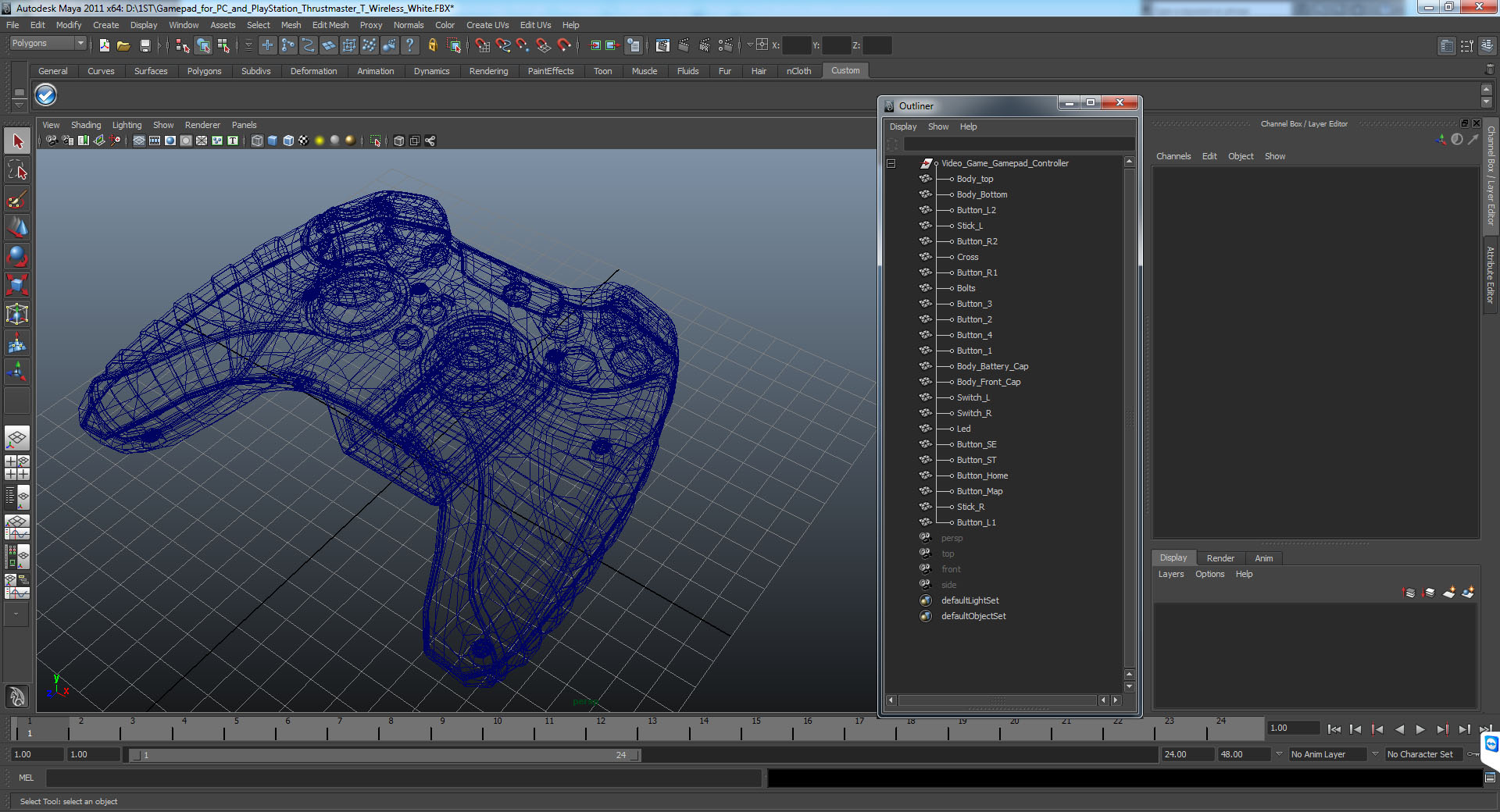The width and height of the screenshot is (1500, 812).
Task: Click the time slider frame 1 marker
Action: point(30,728)
